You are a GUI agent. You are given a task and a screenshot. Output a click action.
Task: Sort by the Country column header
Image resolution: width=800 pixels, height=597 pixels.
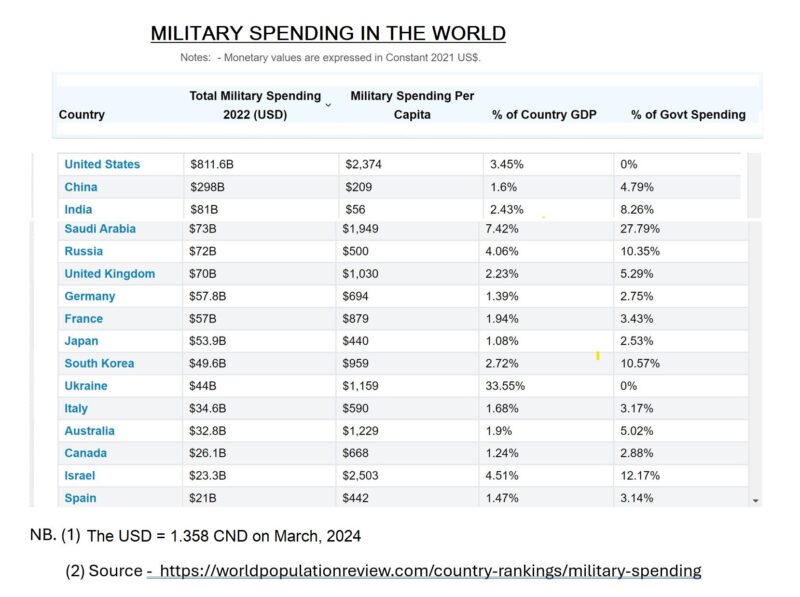coord(82,115)
